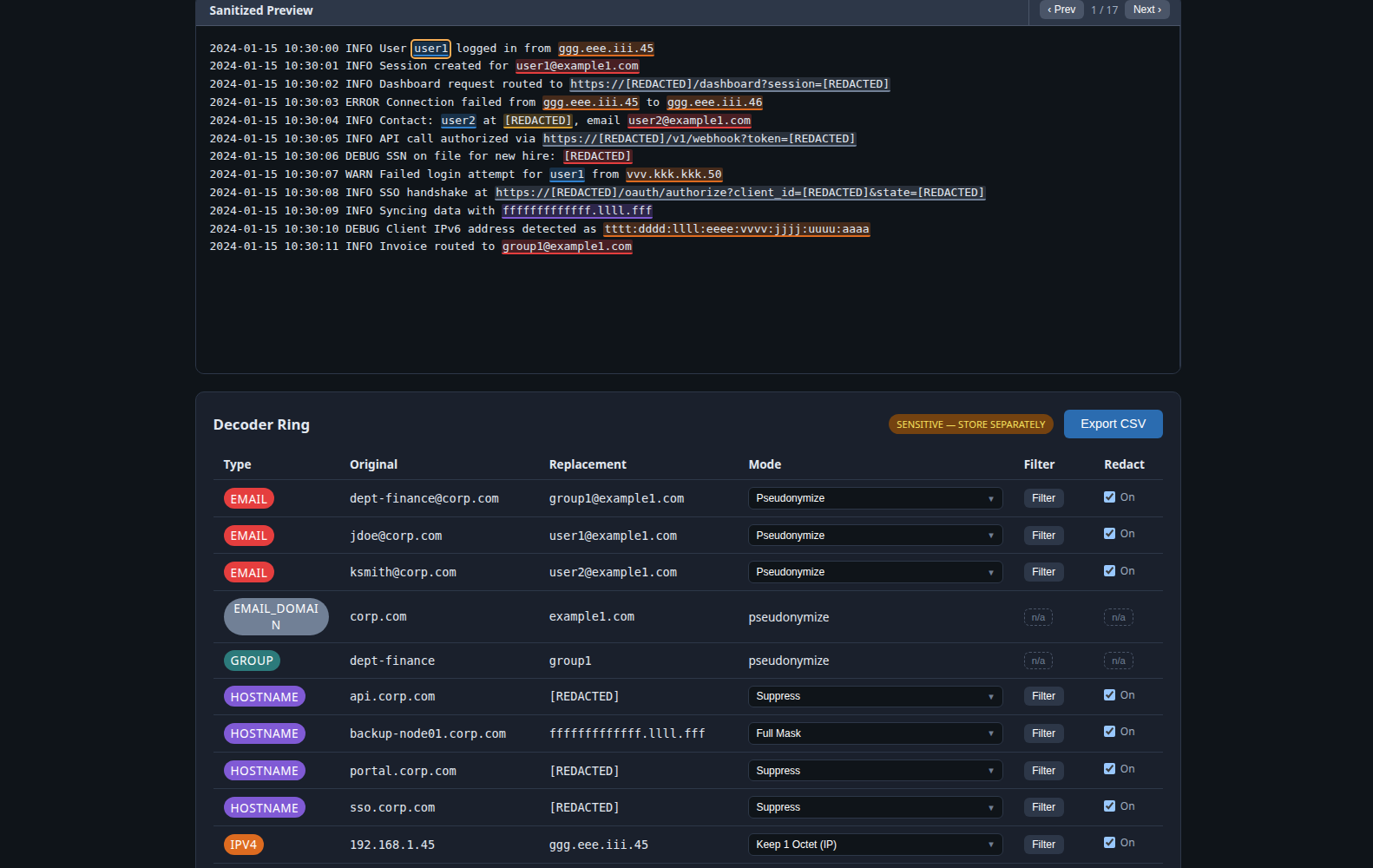The height and width of the screenshot is (868, 1373).
Task: Click n/a filter placeholder in corp.com row
Action: [1038, 617]
